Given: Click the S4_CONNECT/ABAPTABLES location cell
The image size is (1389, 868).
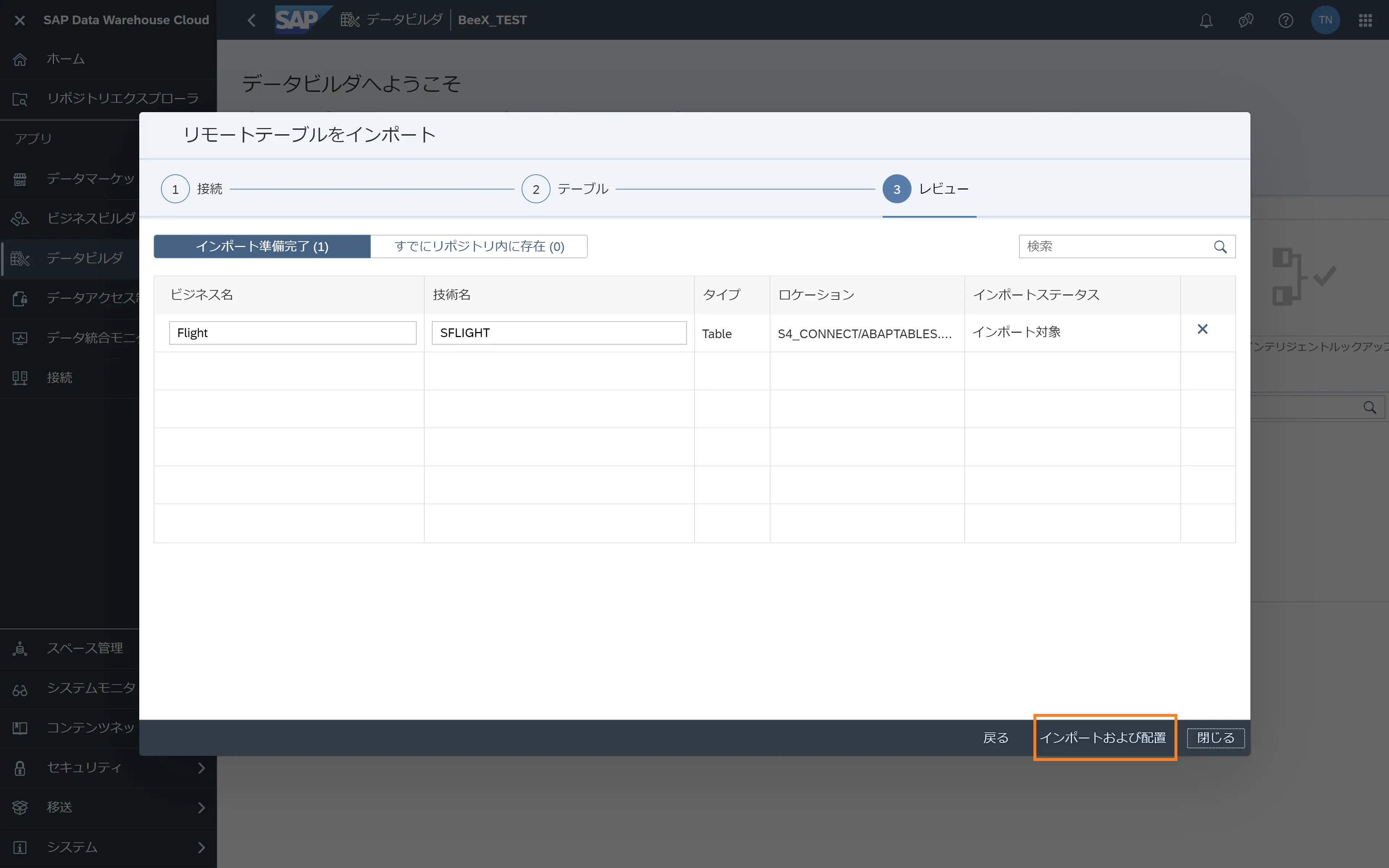Looking at the screenshot, I should [867, 333].
